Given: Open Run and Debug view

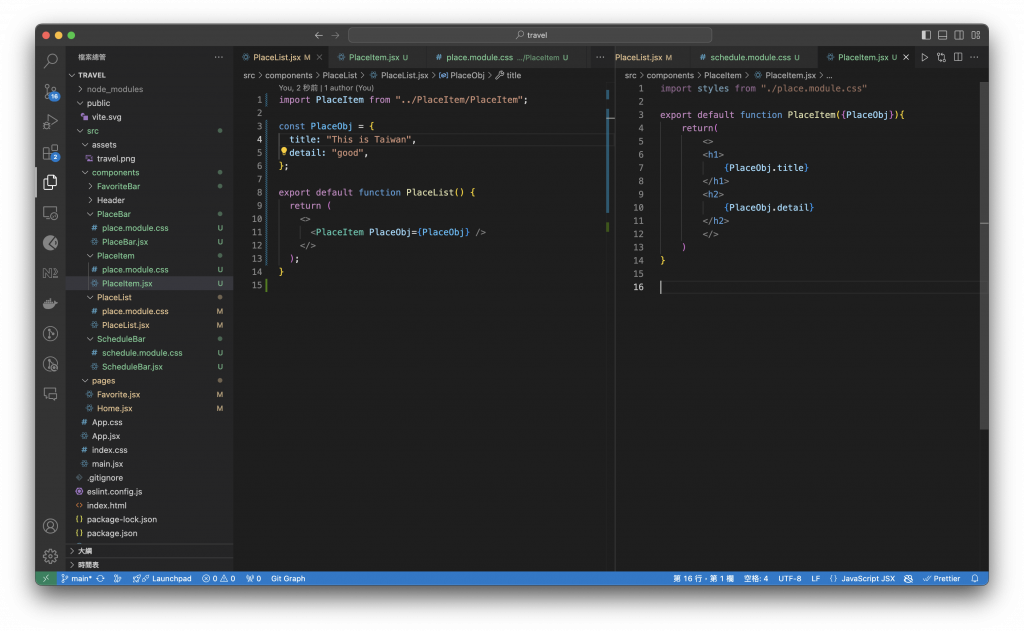Looking at the screenshot, I should click(x=50, y=121).
